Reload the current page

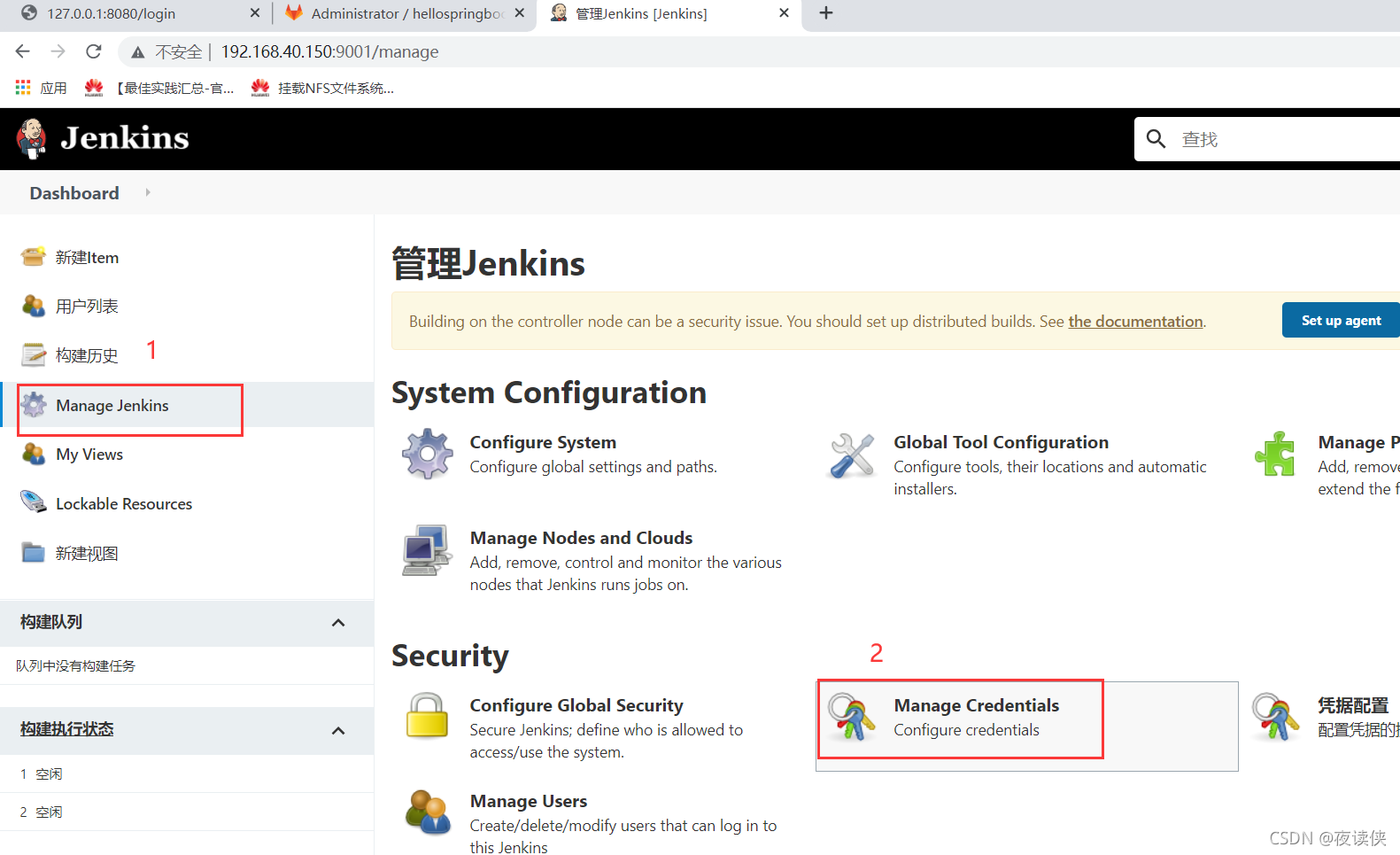click(94, 51)
